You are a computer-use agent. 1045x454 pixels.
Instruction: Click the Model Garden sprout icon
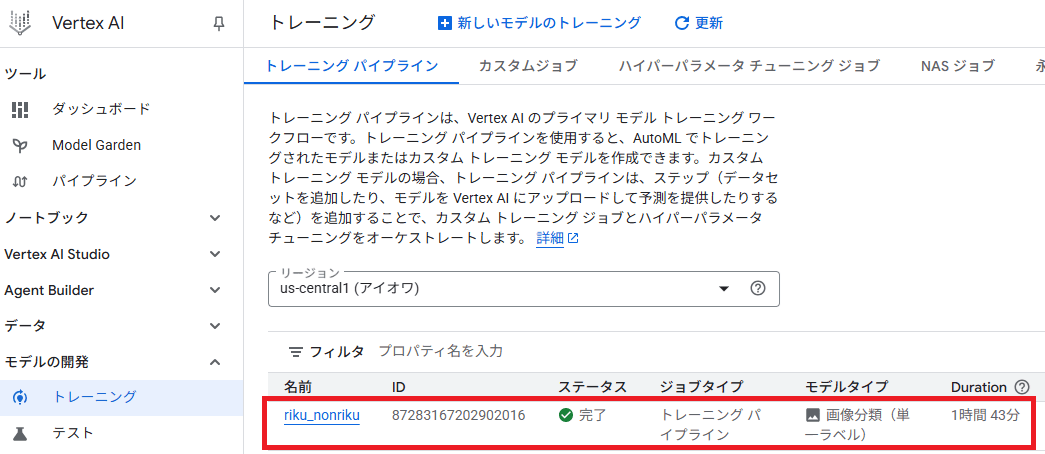21,145
